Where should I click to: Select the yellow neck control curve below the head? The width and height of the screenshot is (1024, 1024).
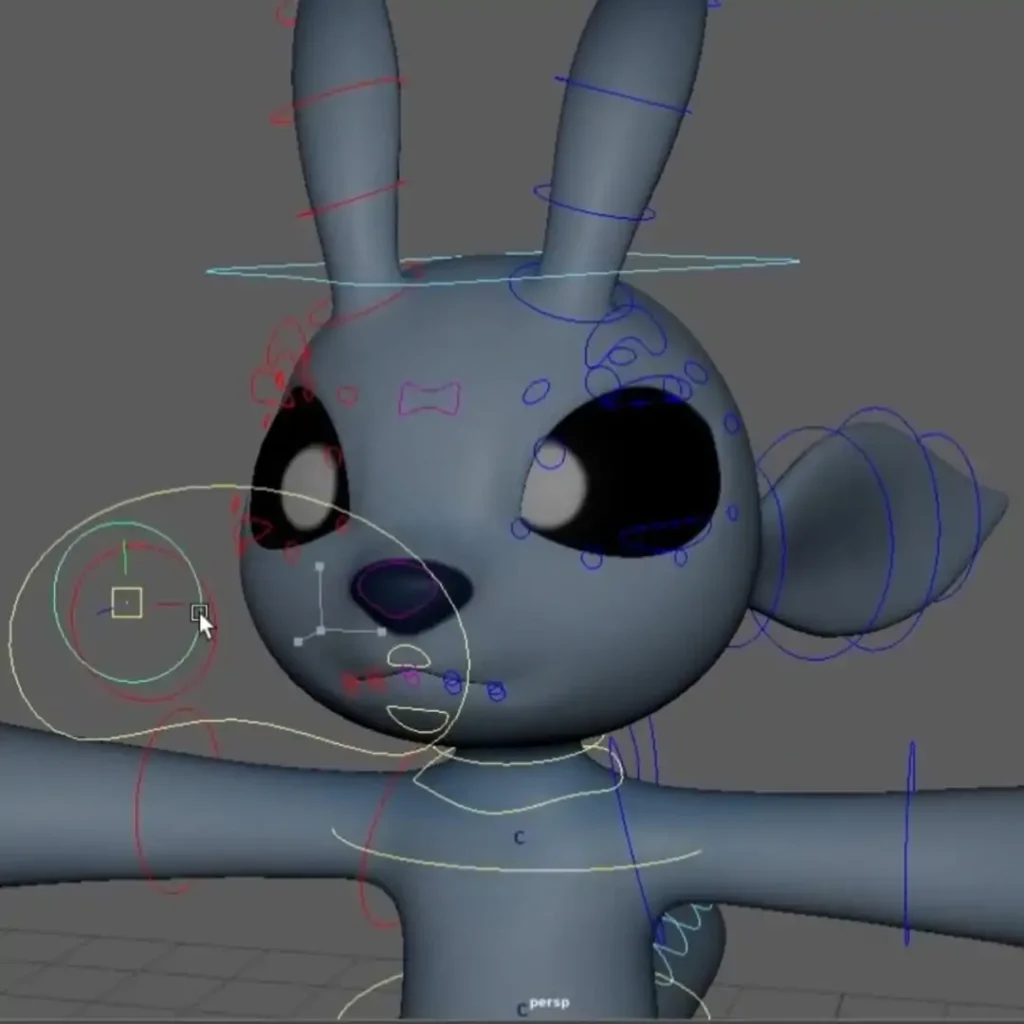519,777
